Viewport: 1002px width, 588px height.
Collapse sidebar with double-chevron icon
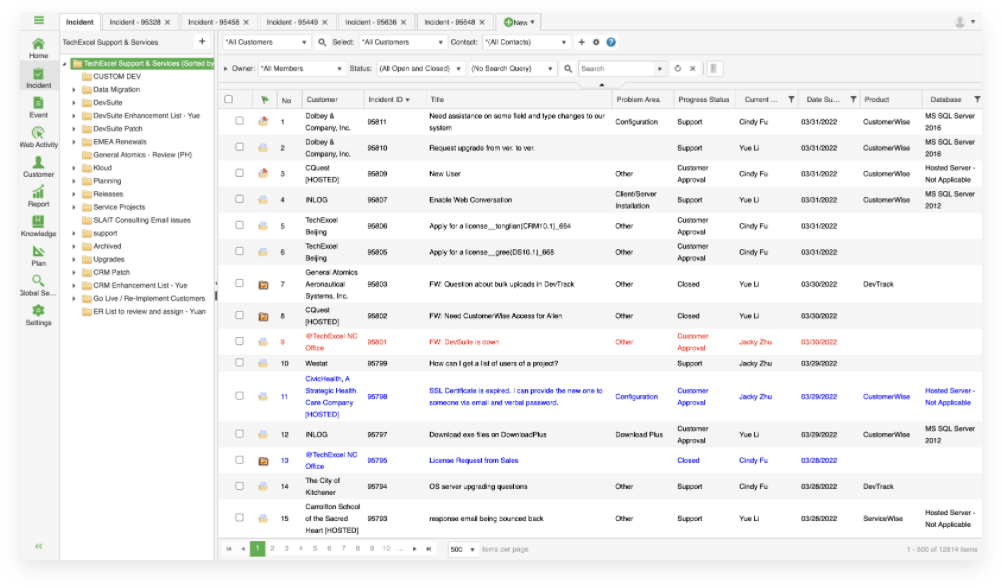point(39,546)
